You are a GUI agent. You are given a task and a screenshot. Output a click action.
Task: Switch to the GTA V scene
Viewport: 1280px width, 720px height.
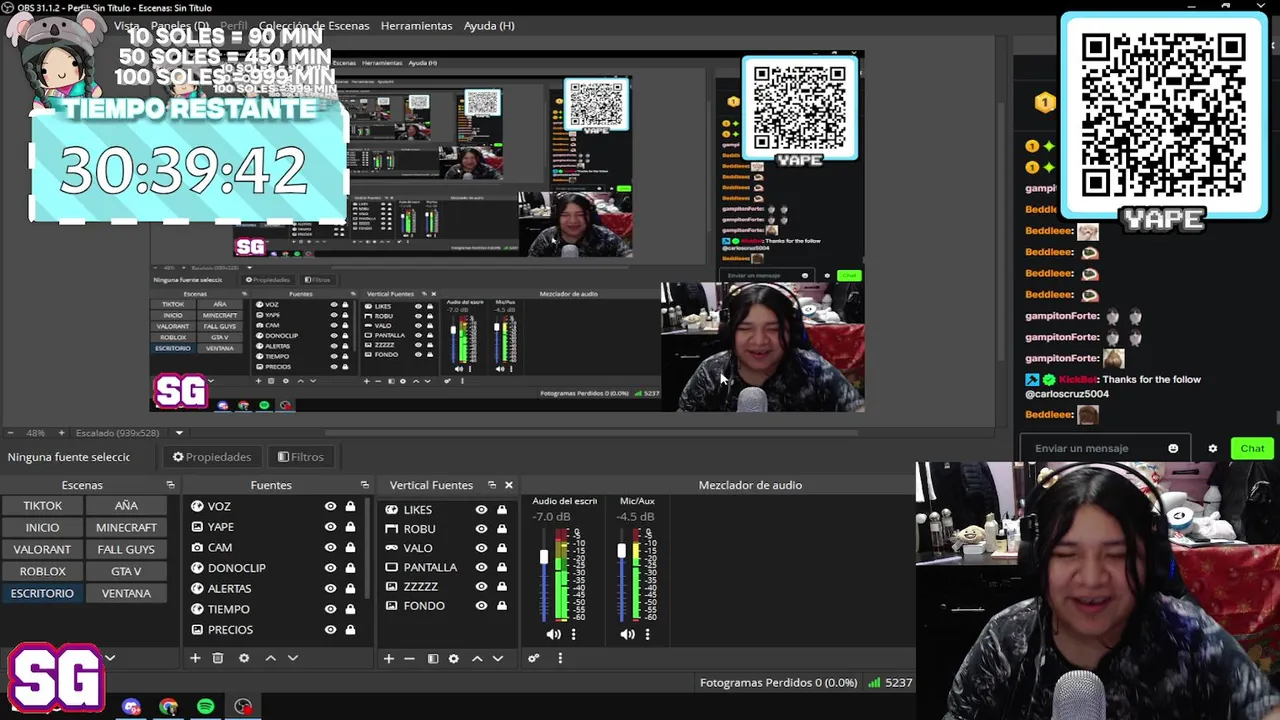(126, 571)
